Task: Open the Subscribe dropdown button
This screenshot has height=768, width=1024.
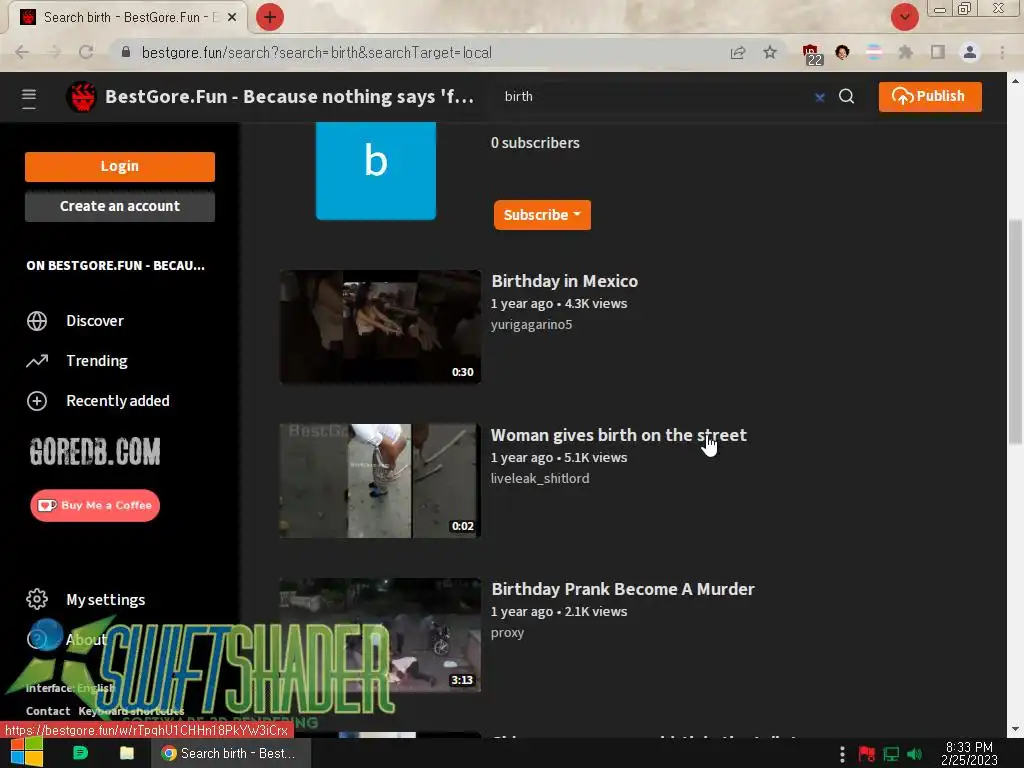Action: tap(542, 215)
